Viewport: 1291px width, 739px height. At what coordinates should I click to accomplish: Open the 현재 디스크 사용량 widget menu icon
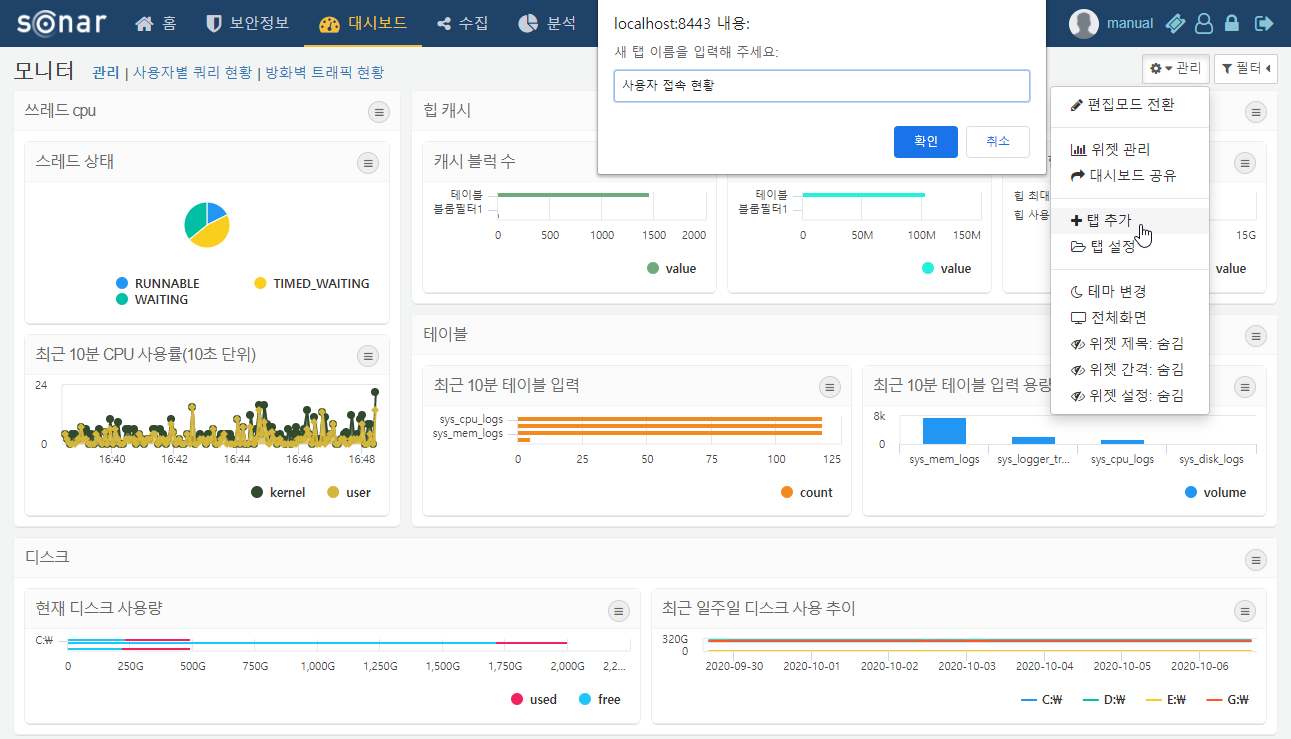[x=619, y=611]
